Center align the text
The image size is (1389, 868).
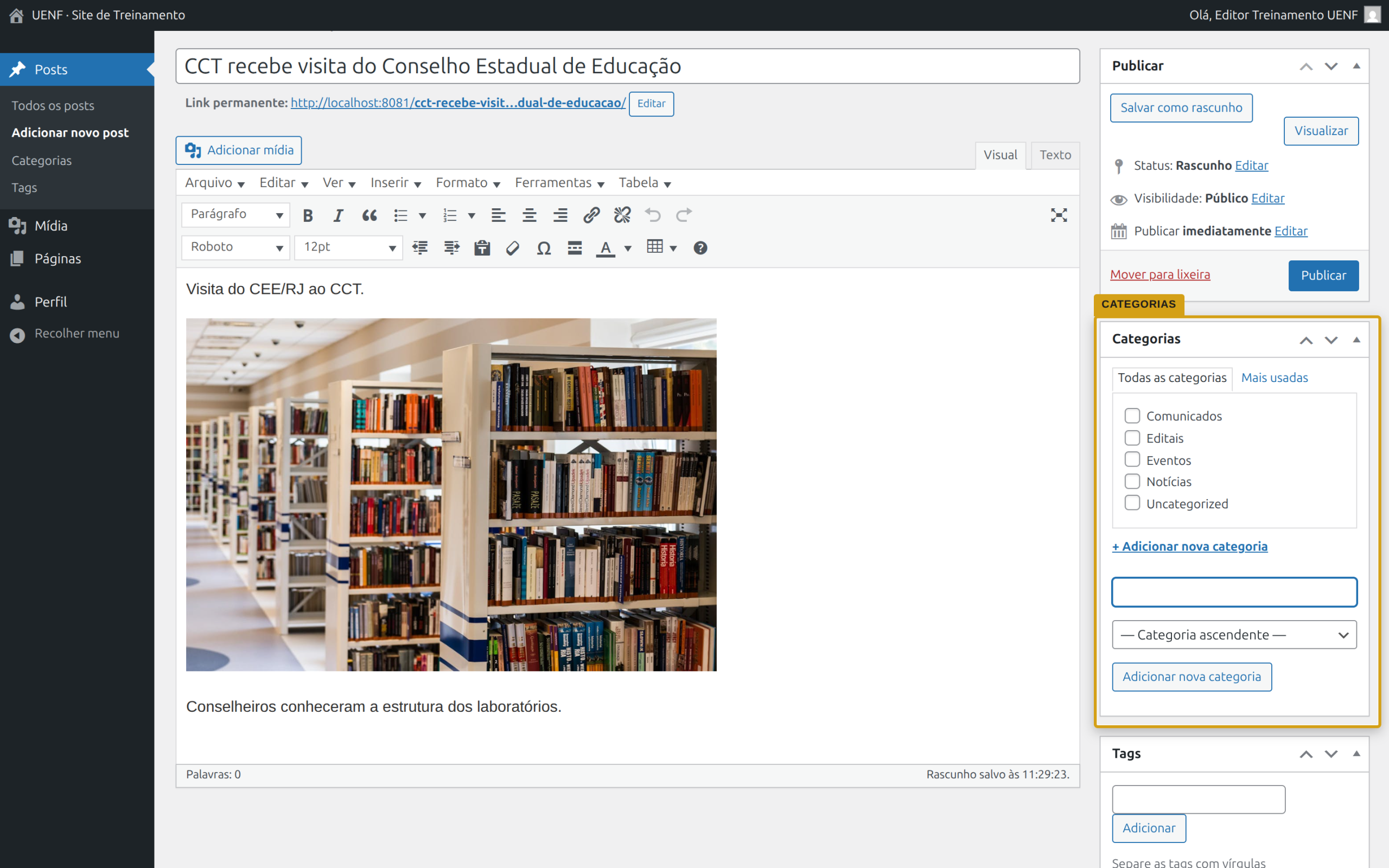click(x=529, y=215)
